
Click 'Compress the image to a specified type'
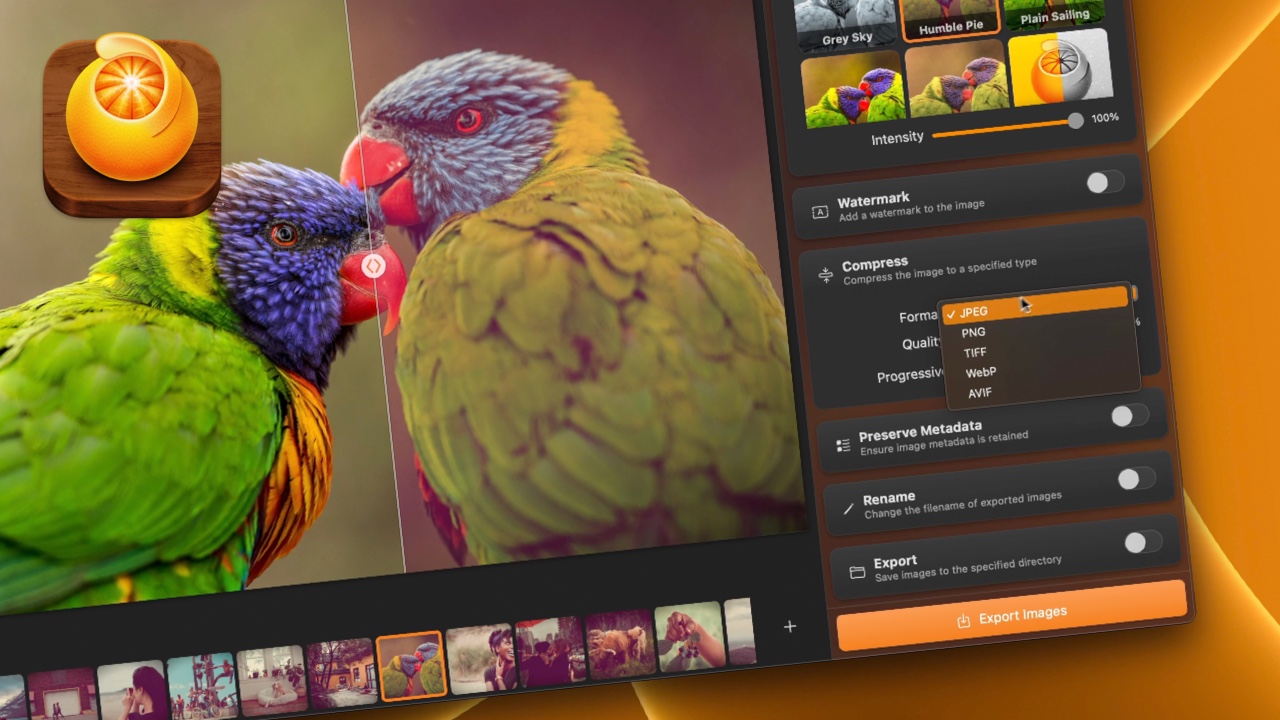940,271
